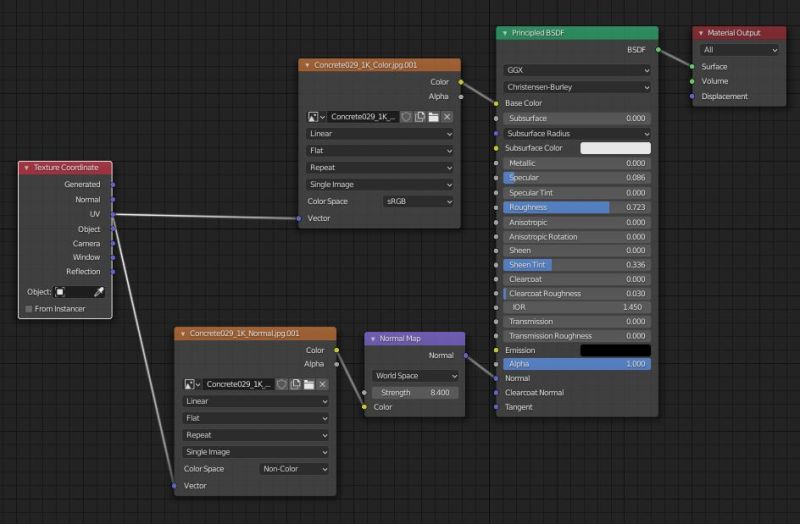This screenshot has height=524, width=800.
Task: Open World Space dropdown in Normal Map
Action: tap(415, 376)
